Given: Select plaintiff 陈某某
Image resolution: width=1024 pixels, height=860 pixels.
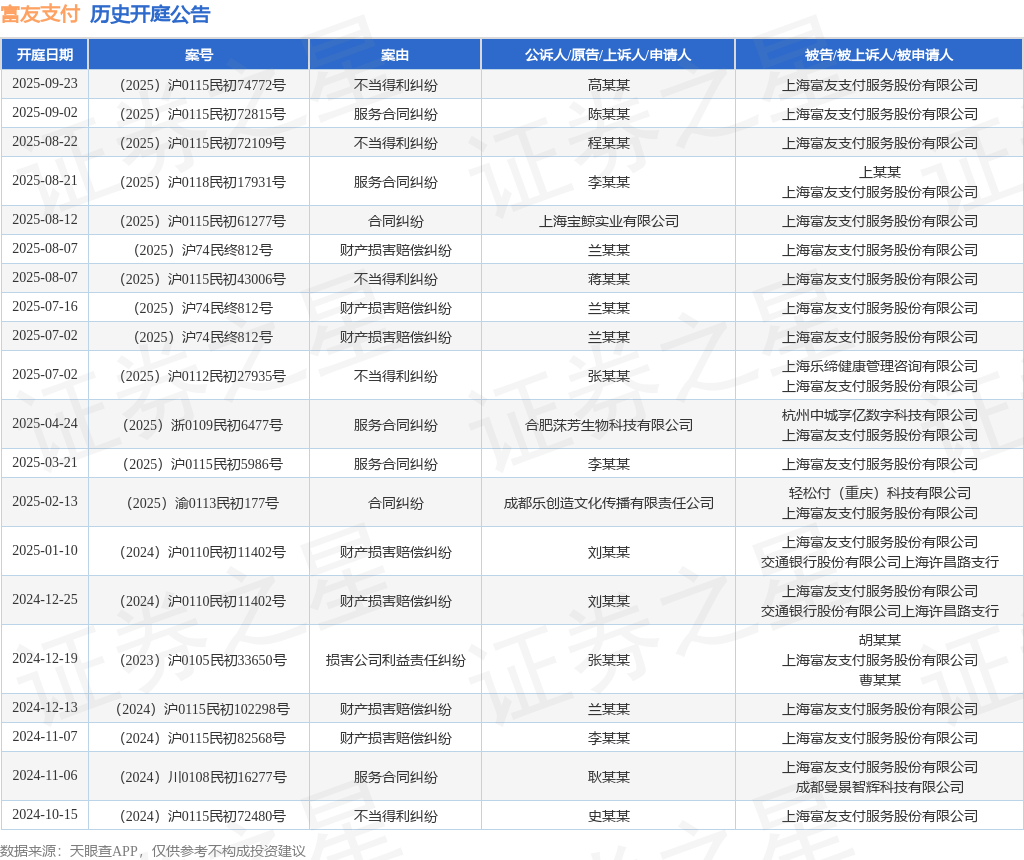Looking at the screenshot, I should (x=609, y=114).
